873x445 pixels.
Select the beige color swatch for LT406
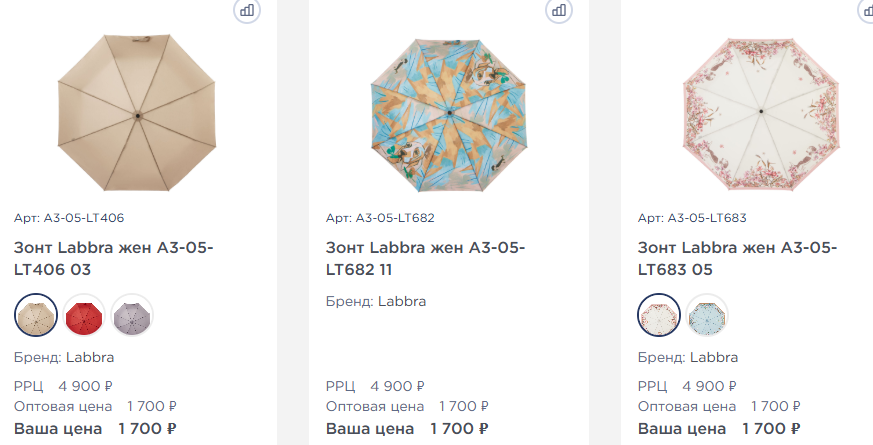36,315
